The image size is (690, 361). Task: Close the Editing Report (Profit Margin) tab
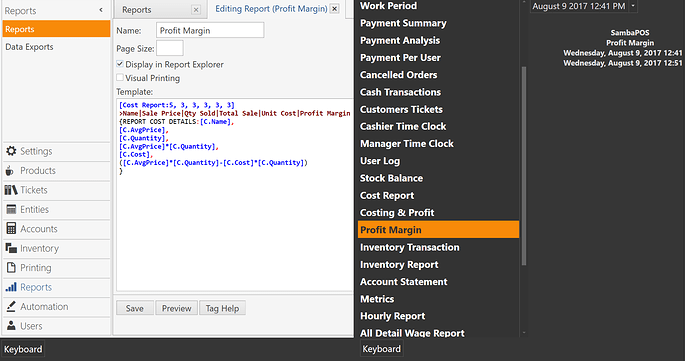[x=335, y=9]
